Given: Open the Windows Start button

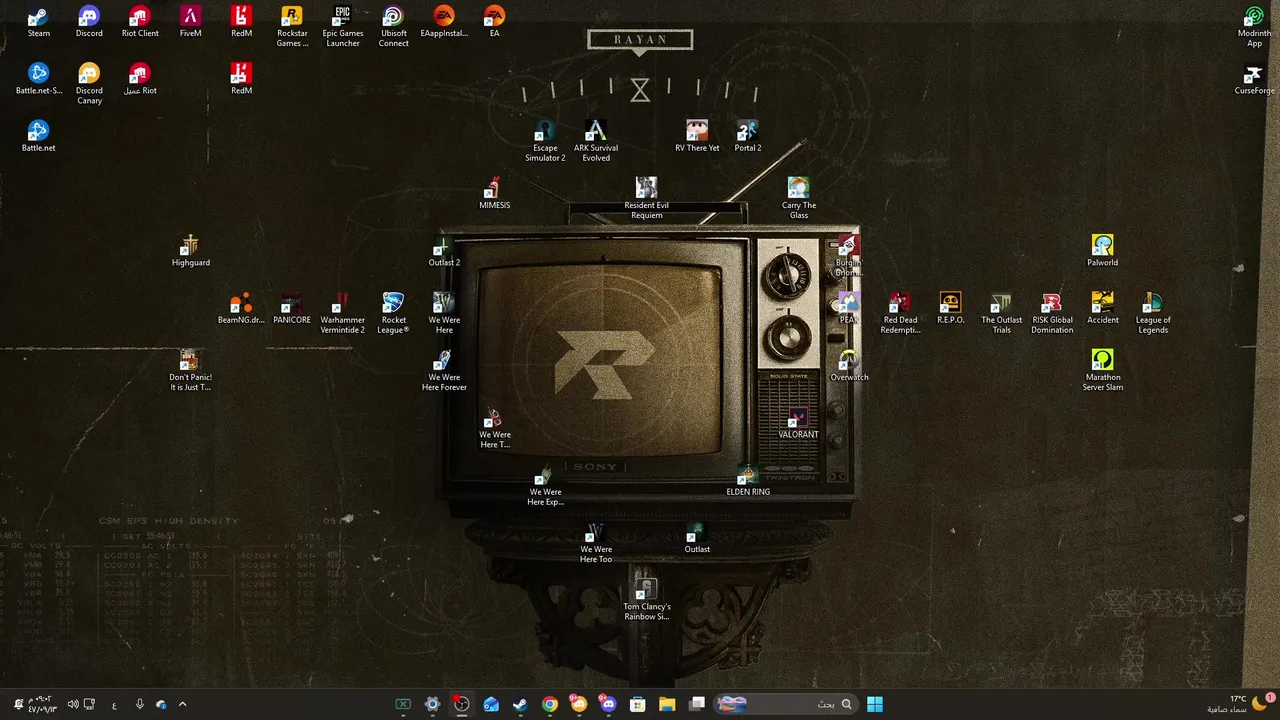Looking at the screenshot, I should point(875,704).
